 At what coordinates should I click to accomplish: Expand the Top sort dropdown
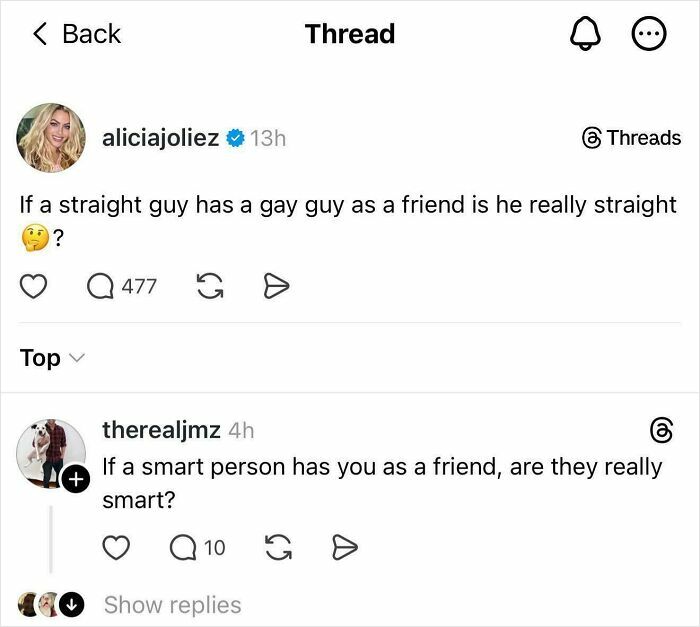point(52,358)
